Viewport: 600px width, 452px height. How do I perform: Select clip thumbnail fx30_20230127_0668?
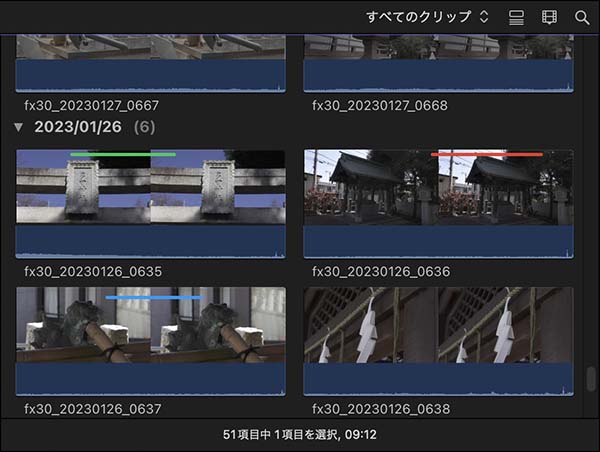pos(439,64)
